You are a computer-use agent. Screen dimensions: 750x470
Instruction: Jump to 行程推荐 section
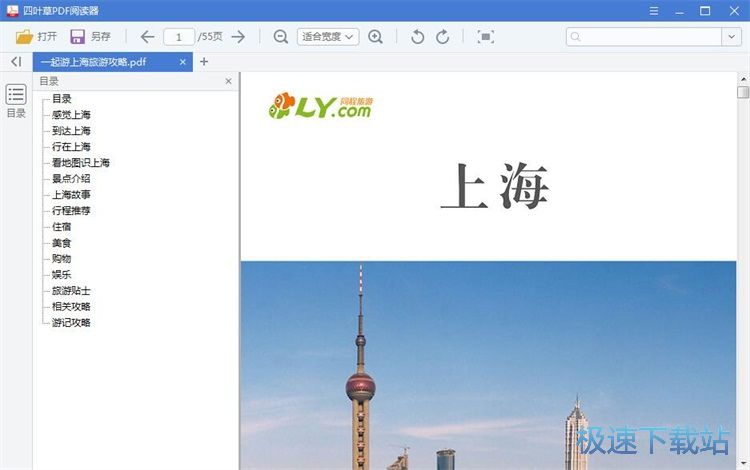point(71,210)
